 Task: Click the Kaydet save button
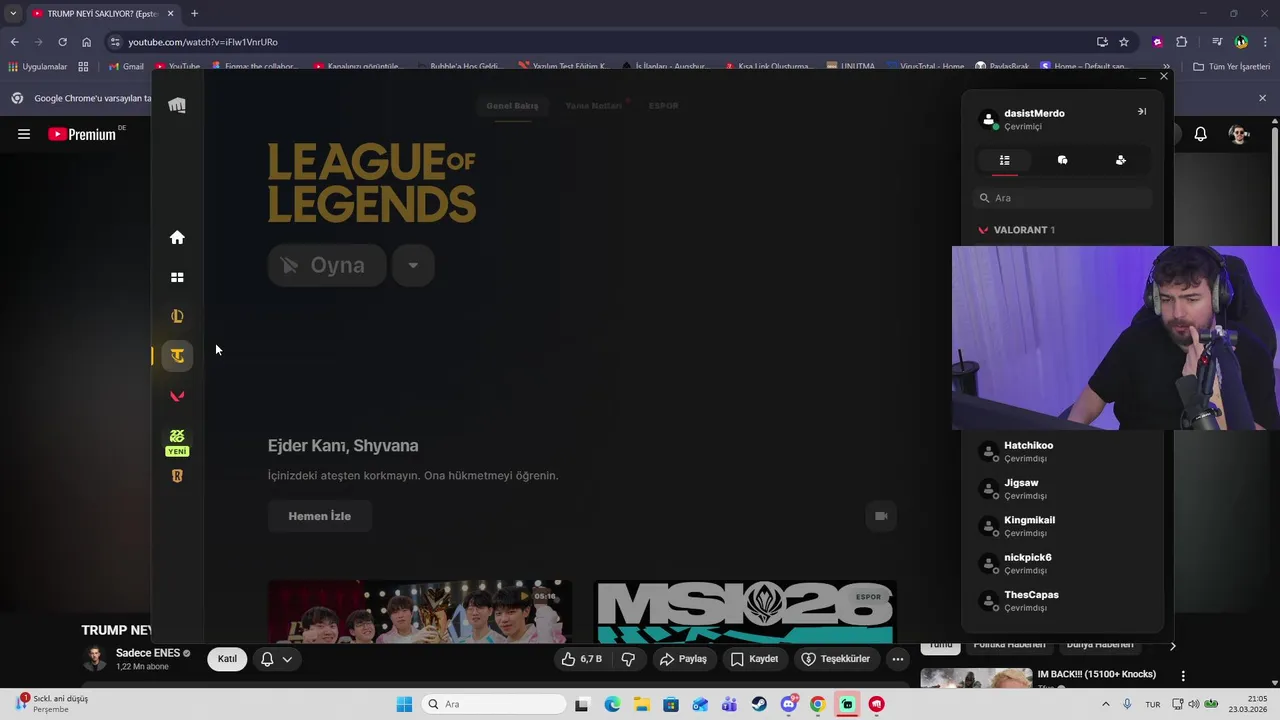754,659
